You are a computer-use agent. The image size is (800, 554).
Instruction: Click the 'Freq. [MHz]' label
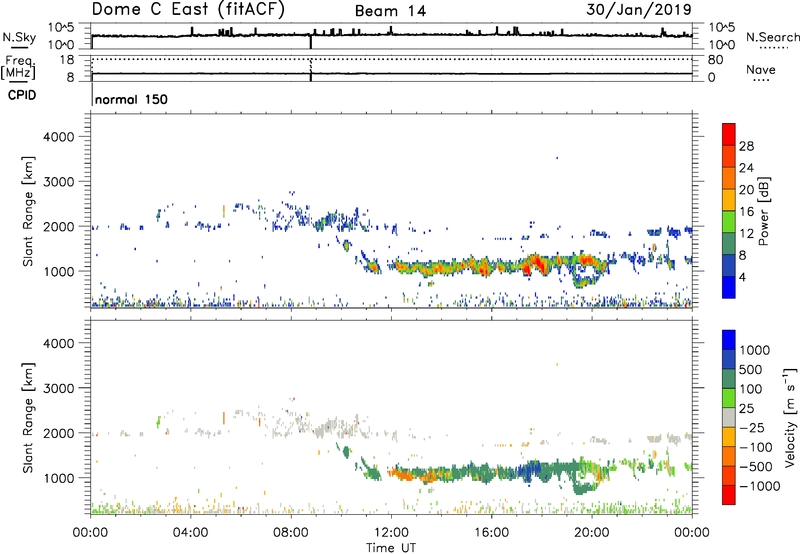[x=18, y=68]
